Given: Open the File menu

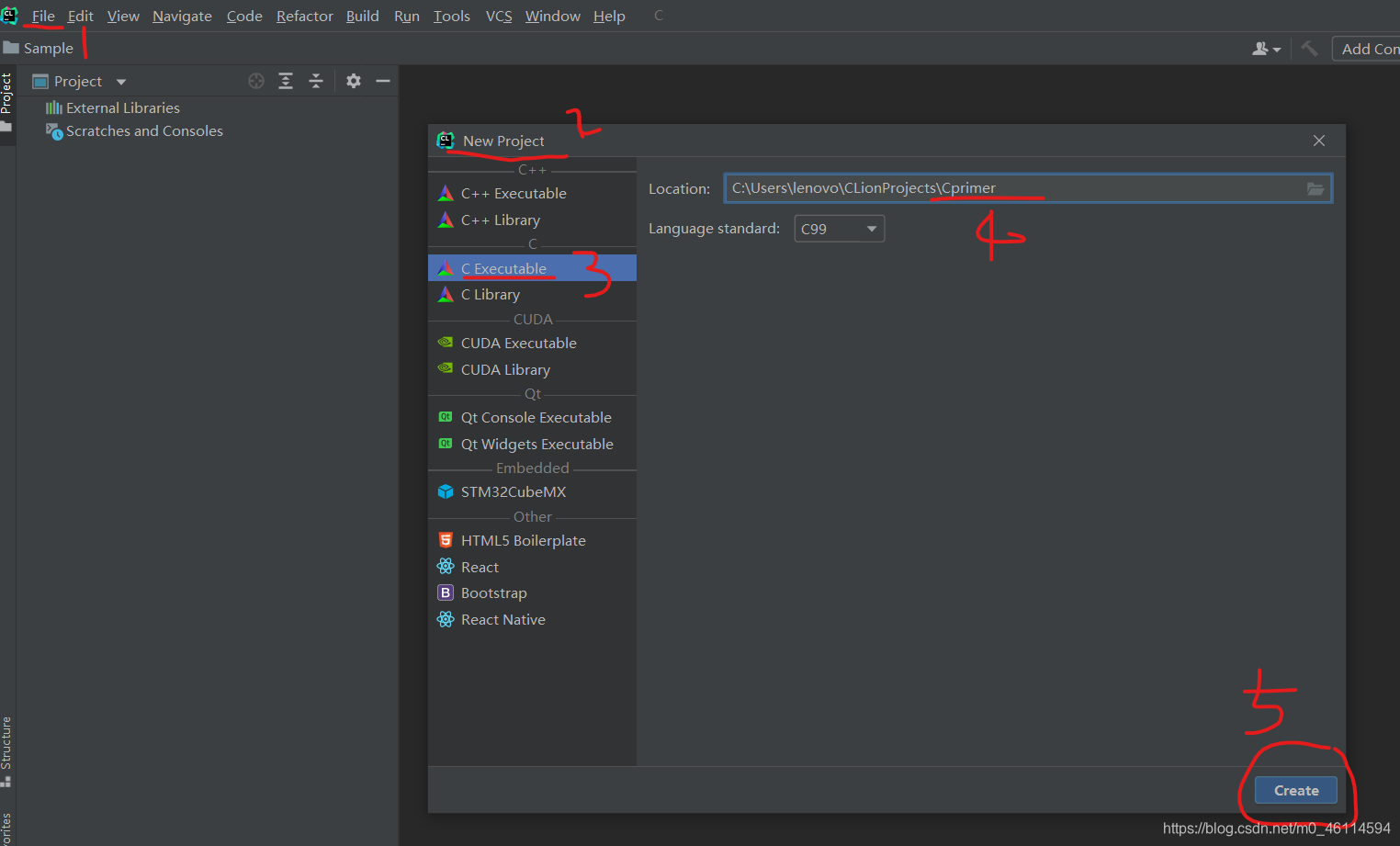Looking at the screenshot, I should coord(43,17).
